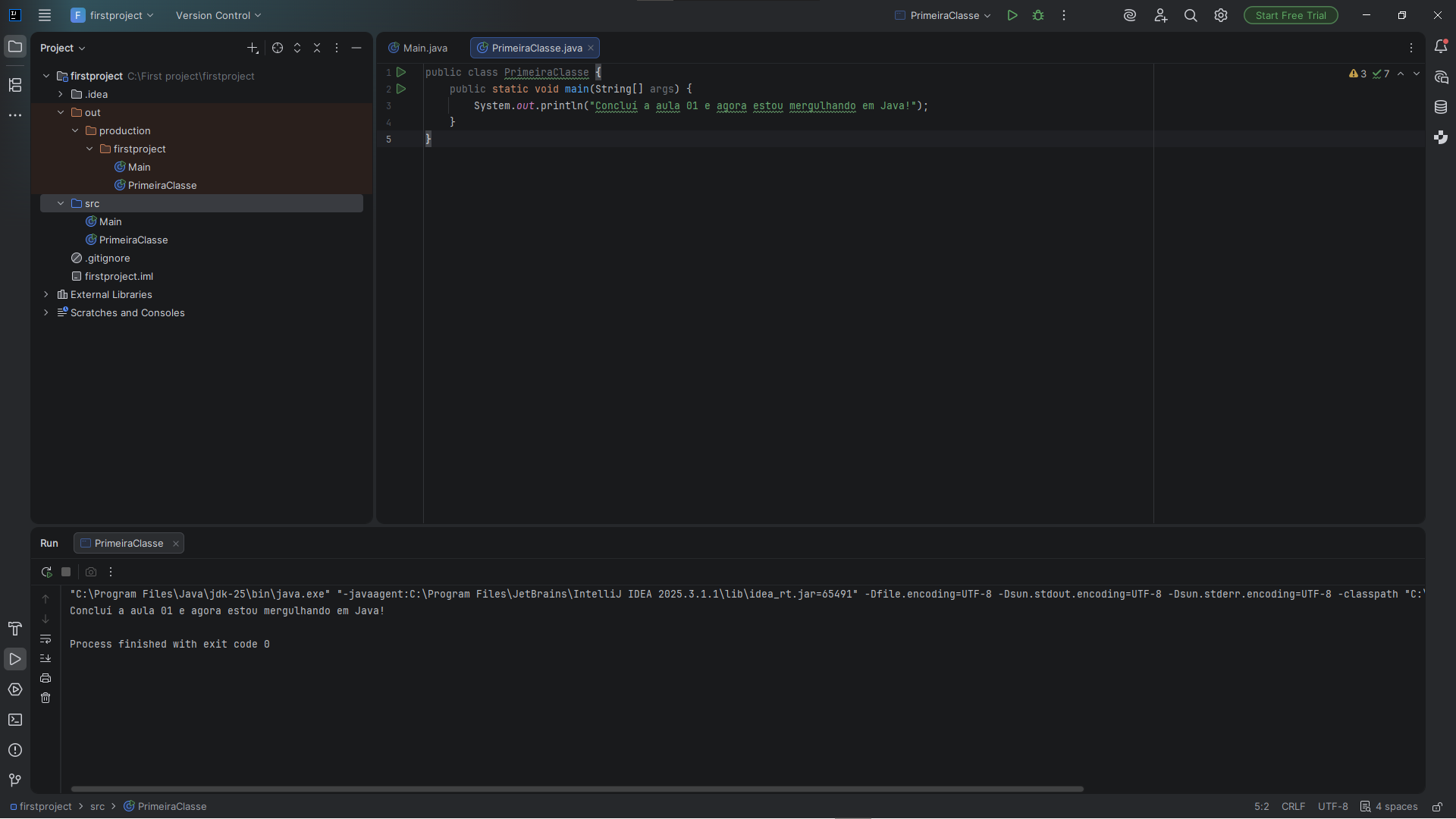Open the Build hammer tool window
1456x819 pixels.
(15, 629)
